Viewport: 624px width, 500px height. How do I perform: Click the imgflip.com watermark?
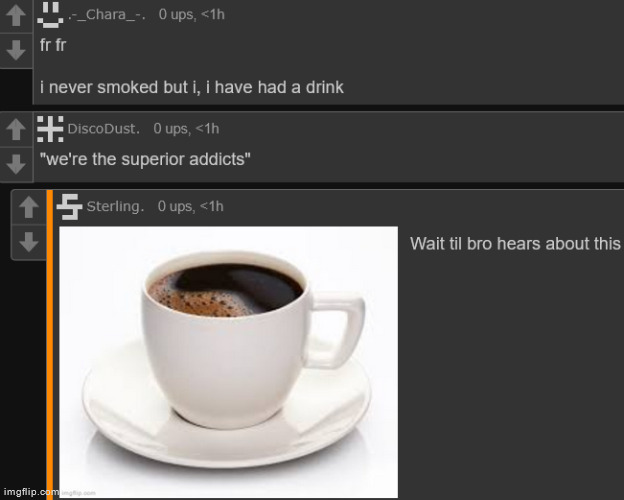(x=30, y=492)
